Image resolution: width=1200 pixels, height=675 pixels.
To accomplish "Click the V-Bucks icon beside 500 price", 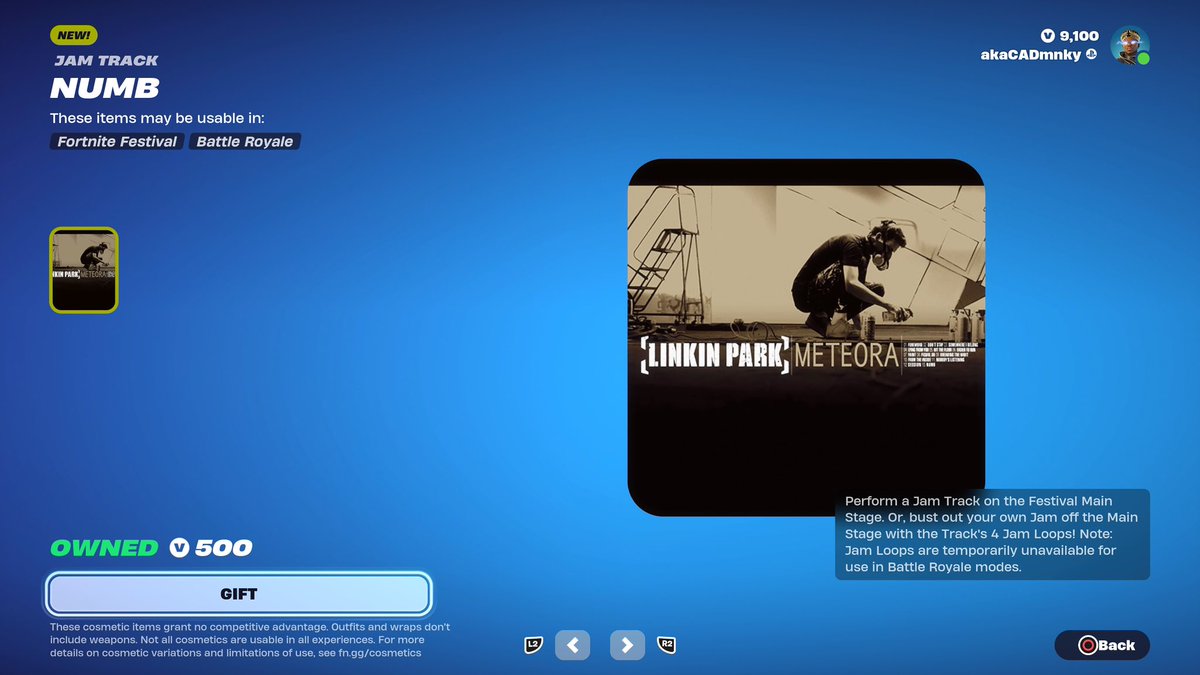I will click(179, 547).
